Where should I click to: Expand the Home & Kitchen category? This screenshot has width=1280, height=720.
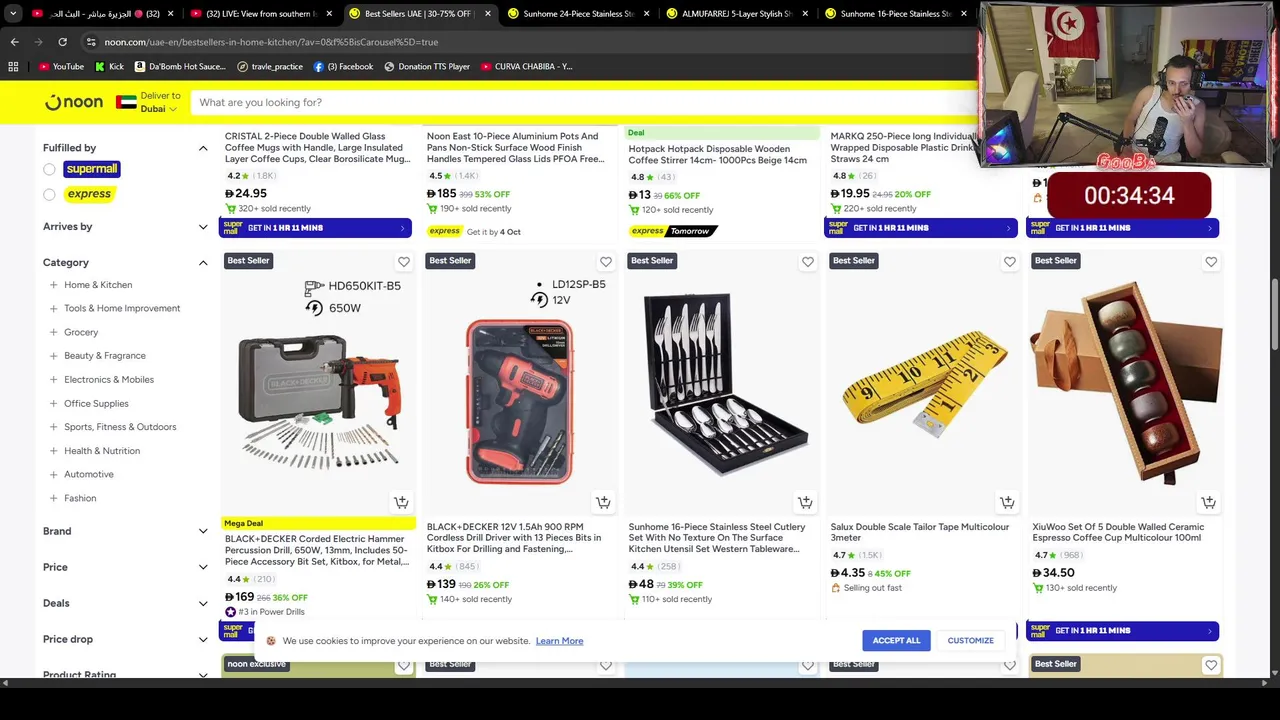point(54,285)
